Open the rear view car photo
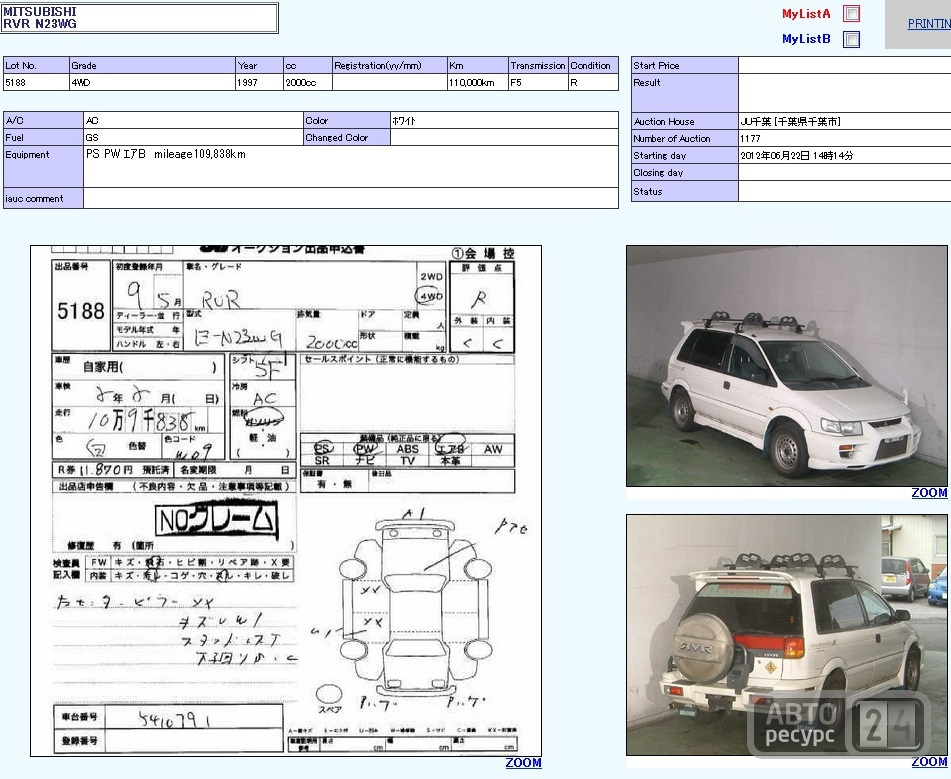951x779 pixels. click(787, 635)
